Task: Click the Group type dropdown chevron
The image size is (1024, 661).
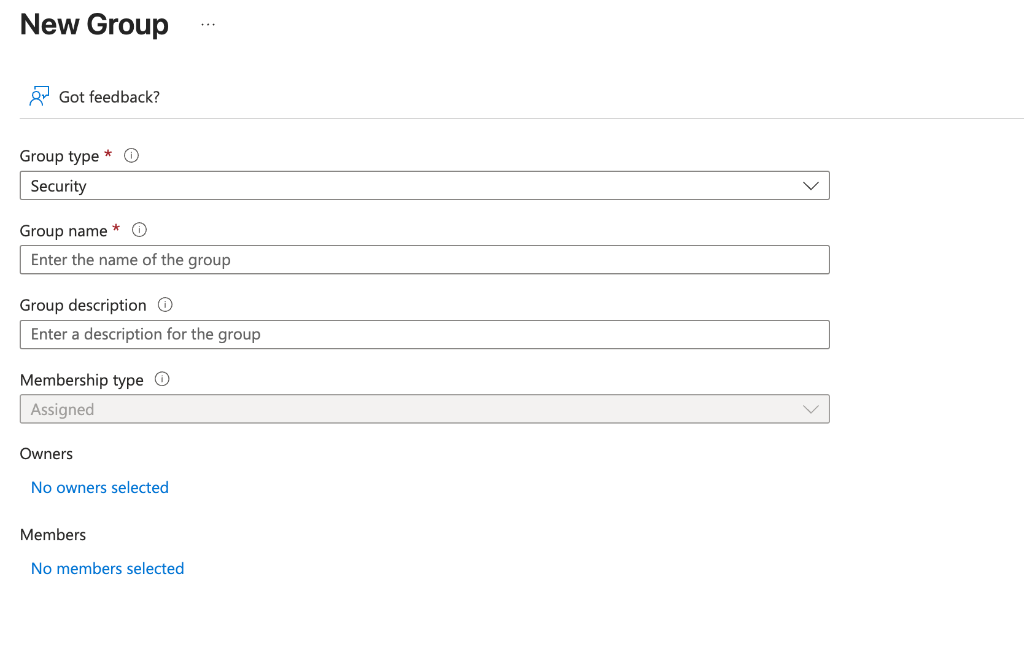Action: [x=811, y=185]
